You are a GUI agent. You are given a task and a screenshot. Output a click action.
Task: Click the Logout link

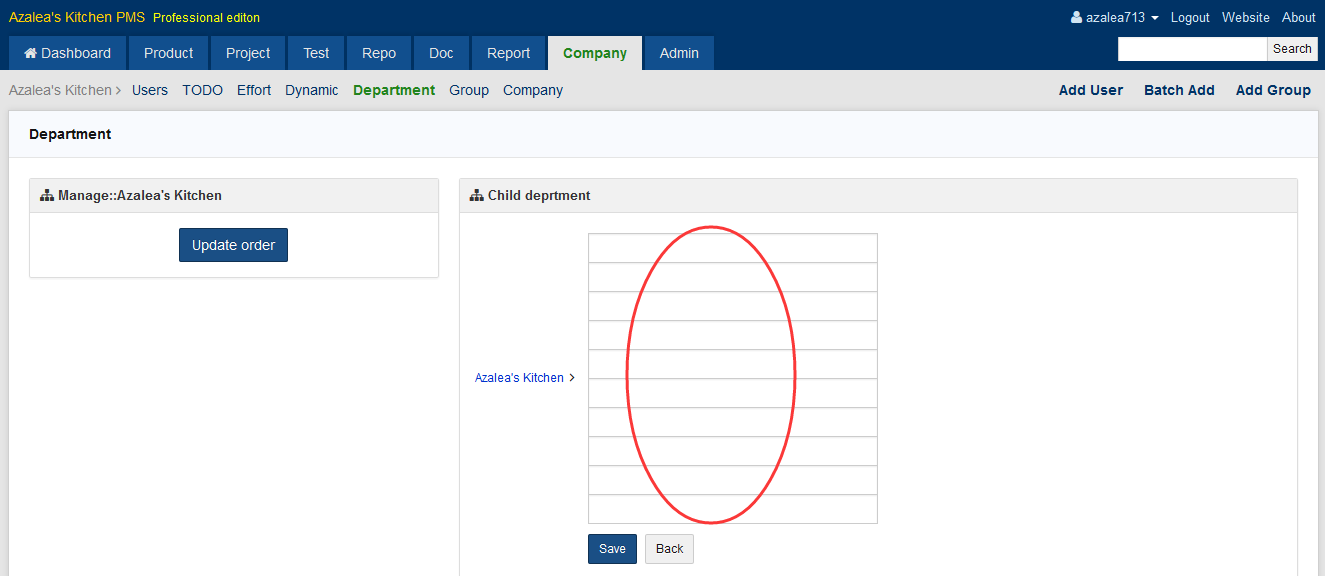1190,18
